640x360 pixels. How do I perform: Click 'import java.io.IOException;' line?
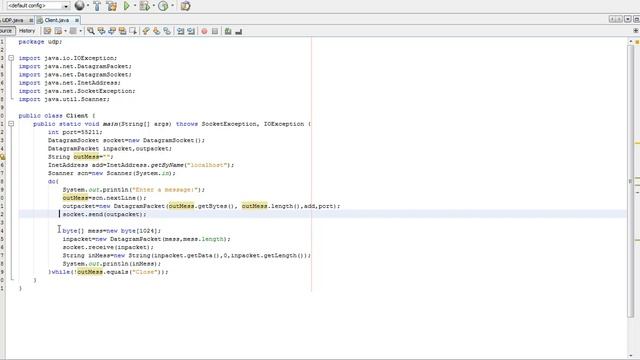(68, 58)
